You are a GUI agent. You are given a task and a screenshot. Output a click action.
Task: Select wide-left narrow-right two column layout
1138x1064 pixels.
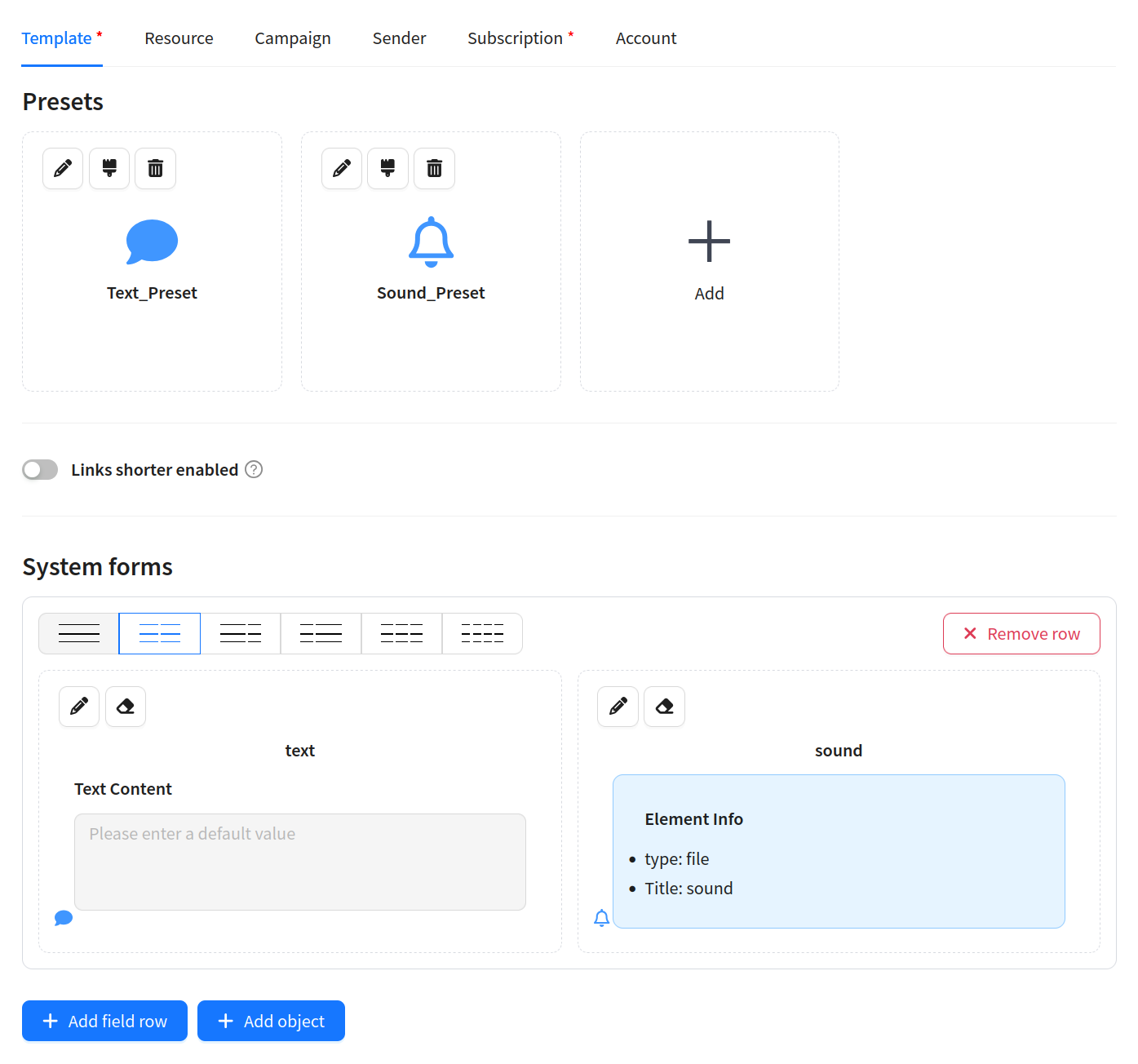tap(241, 634)
